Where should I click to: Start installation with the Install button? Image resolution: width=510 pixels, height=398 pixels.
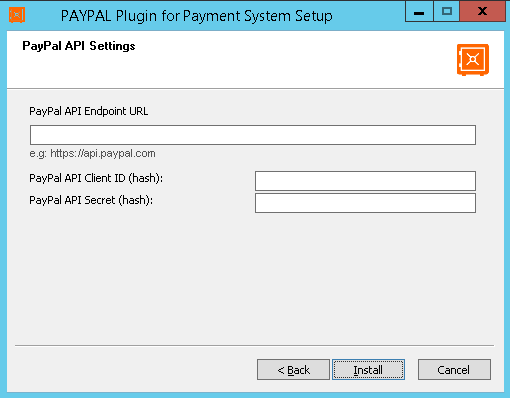pyautogui.click(x=368, y=369)
